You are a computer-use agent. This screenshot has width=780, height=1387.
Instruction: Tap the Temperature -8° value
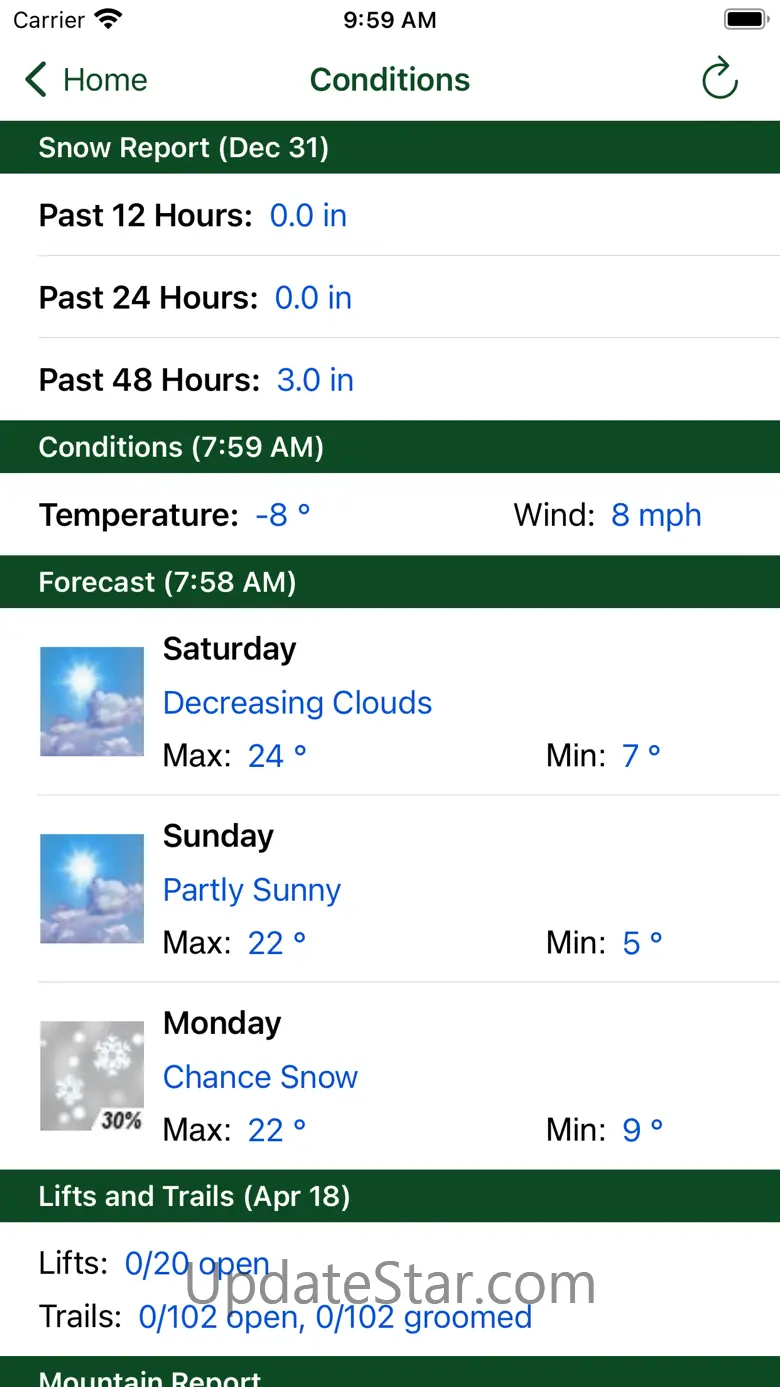click(283, 515)
